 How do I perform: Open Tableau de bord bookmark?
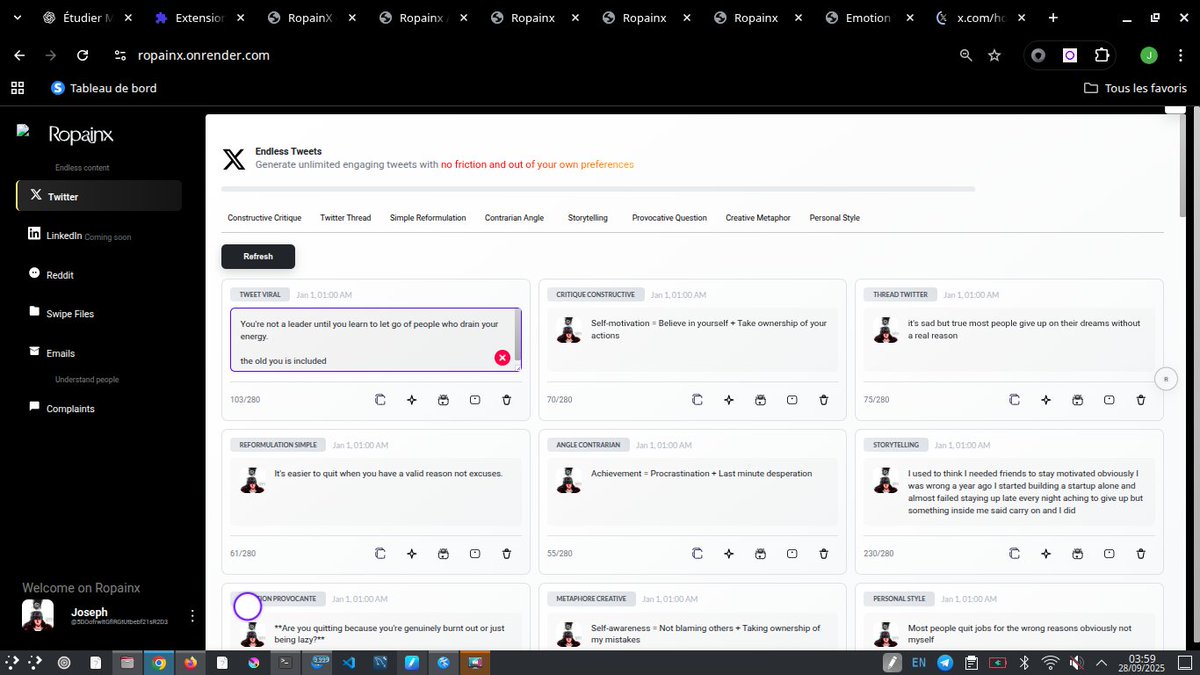[104, 88]
